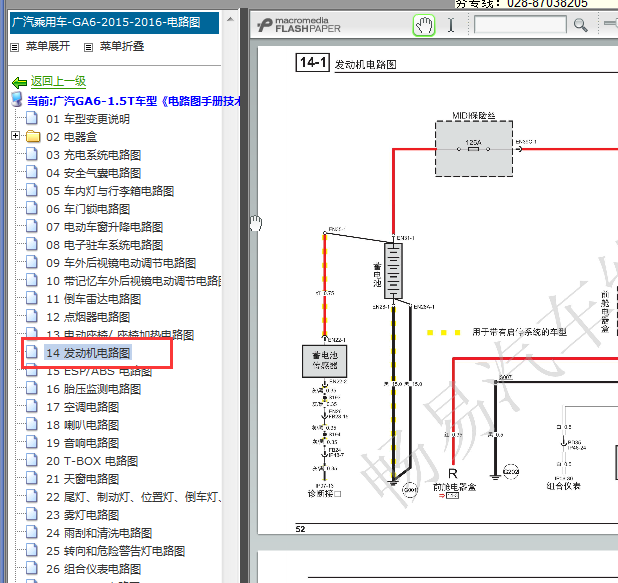Click the green back arrow icon
618x583 pixels.
coord(19,82)
